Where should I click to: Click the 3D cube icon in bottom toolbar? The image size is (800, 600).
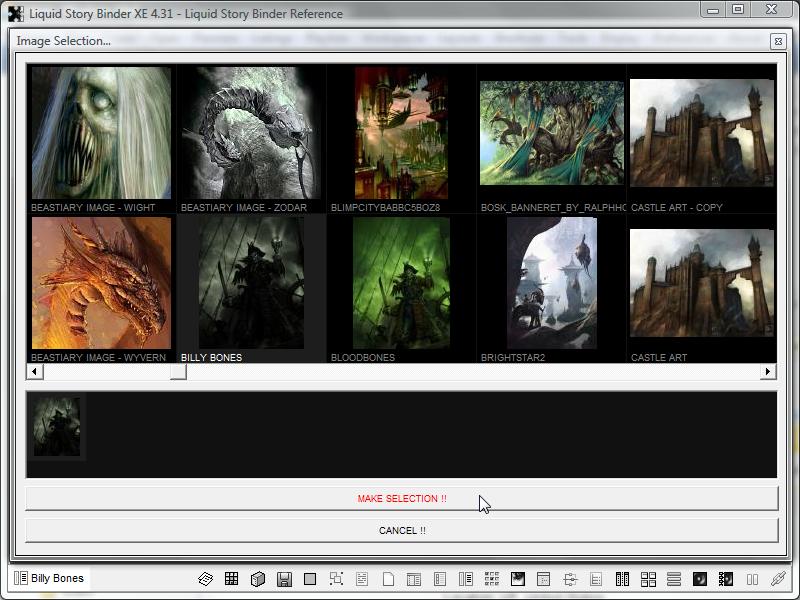258,579
